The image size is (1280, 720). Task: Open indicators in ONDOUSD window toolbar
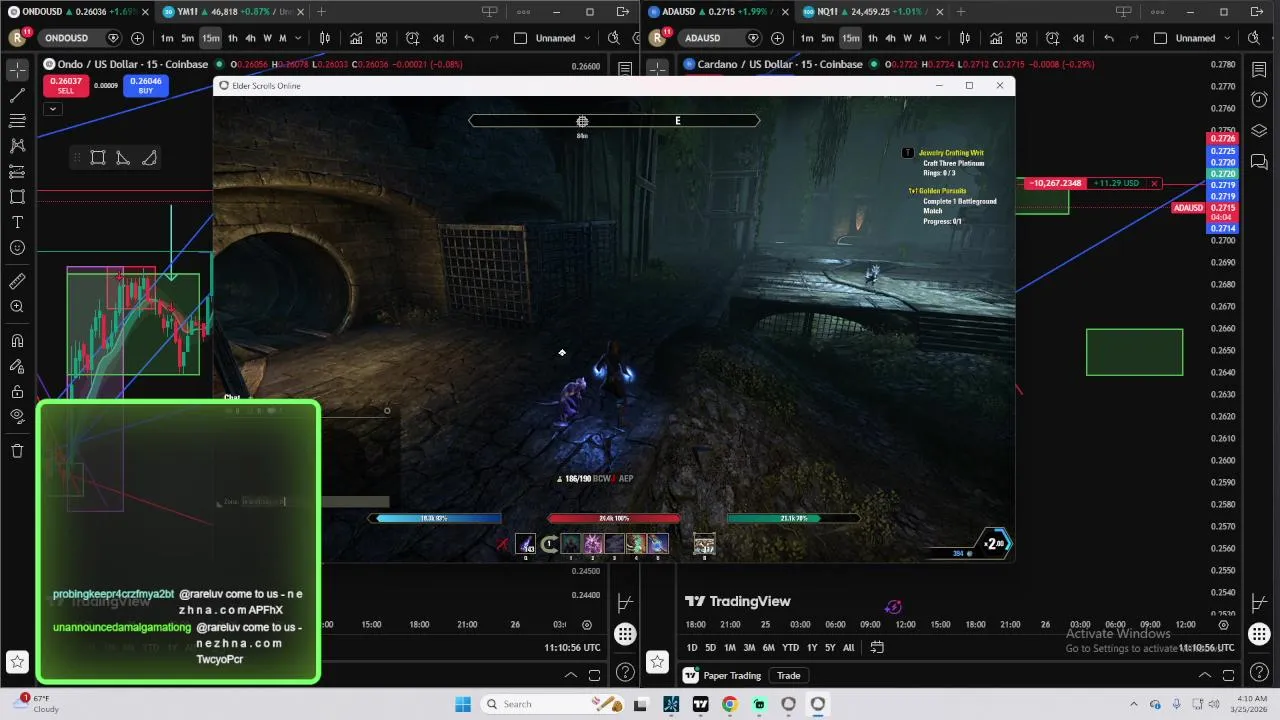tap(356, 38)
